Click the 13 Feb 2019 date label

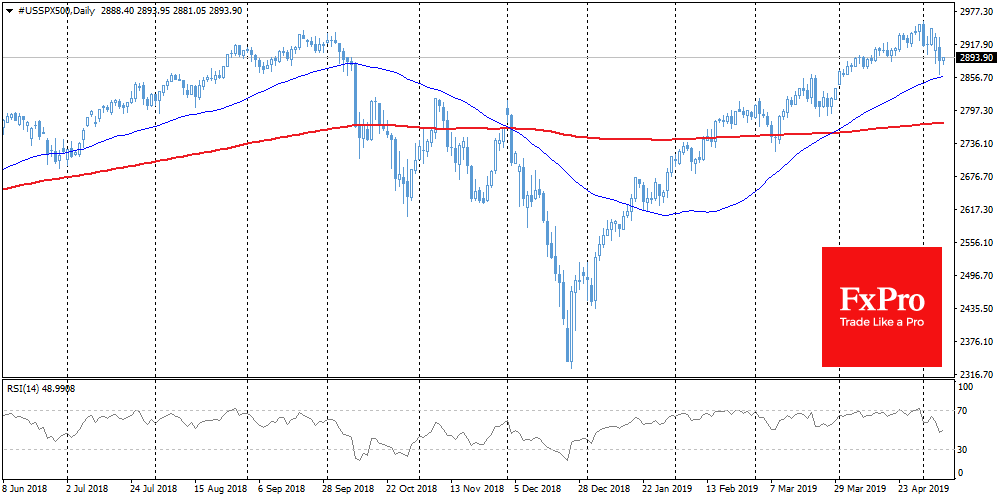(x=731, y=489)
